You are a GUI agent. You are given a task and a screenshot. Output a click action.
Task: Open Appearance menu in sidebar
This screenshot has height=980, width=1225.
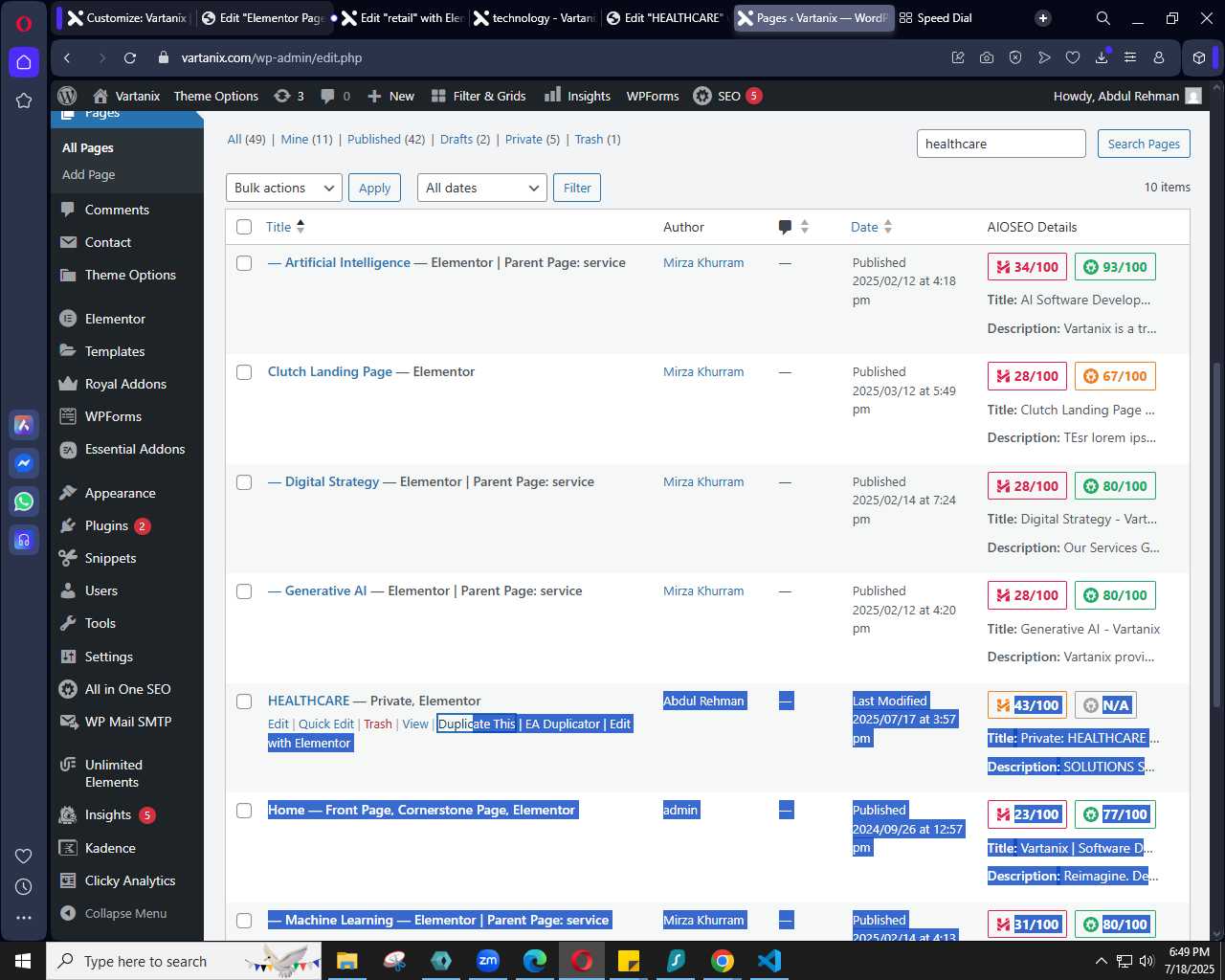click(120, 493)
